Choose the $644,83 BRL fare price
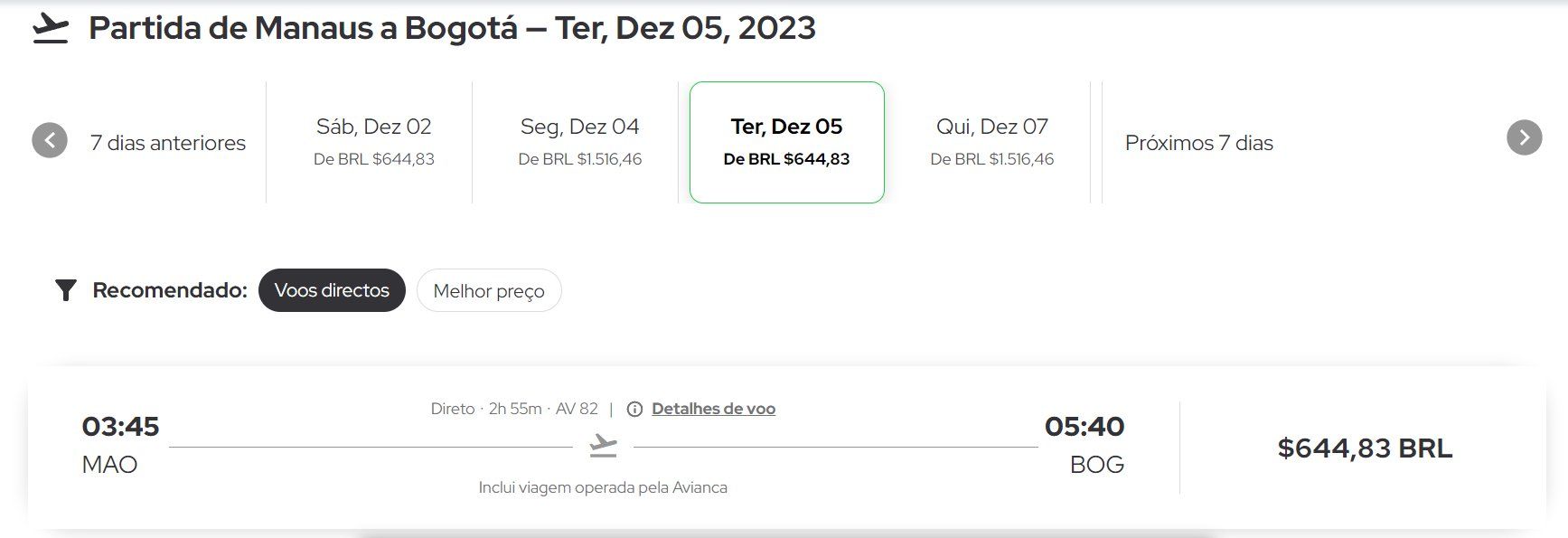 (x=1365, y=448)
